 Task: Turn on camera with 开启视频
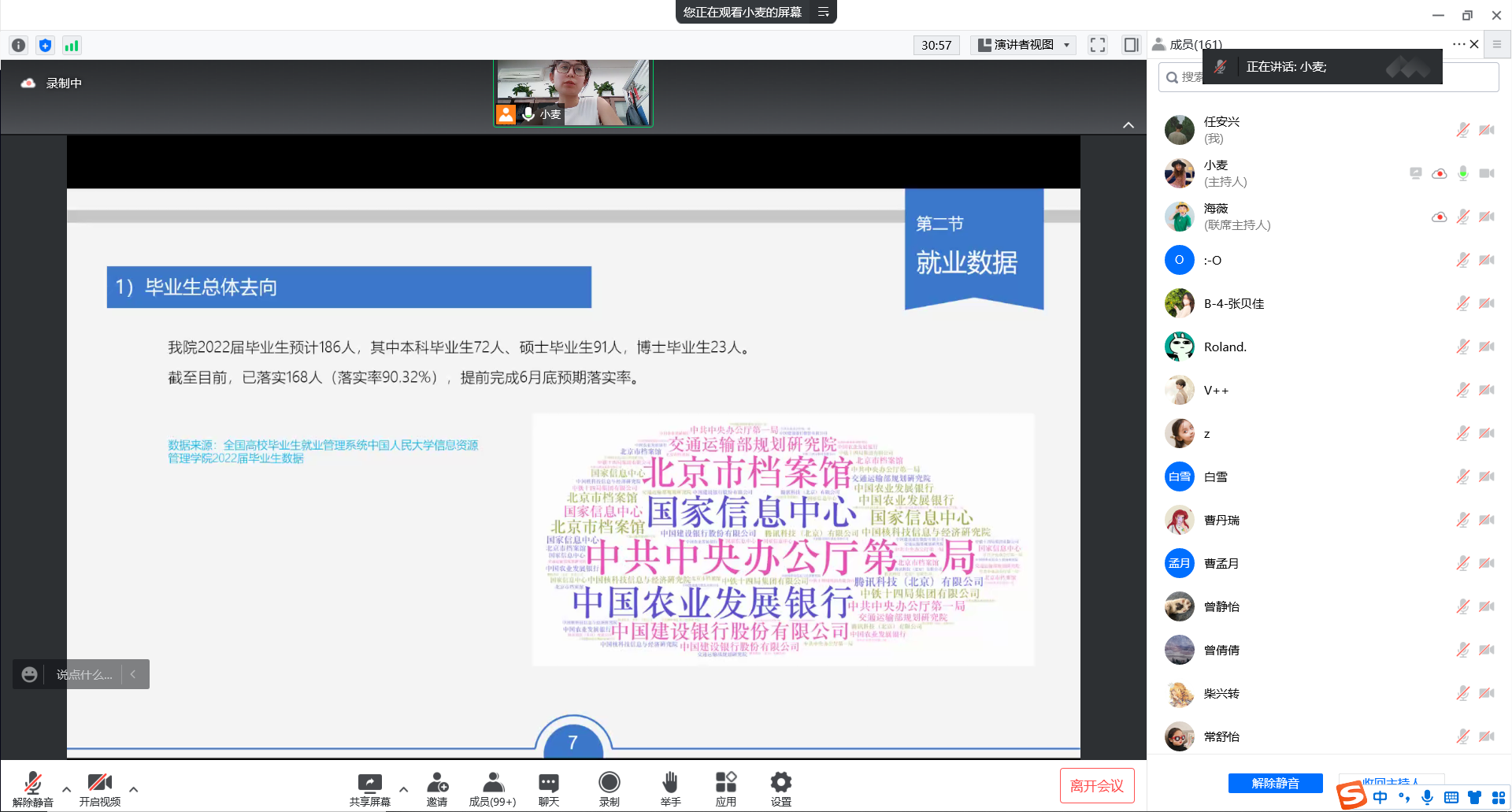pyautogui.click(x=100, y=789)
